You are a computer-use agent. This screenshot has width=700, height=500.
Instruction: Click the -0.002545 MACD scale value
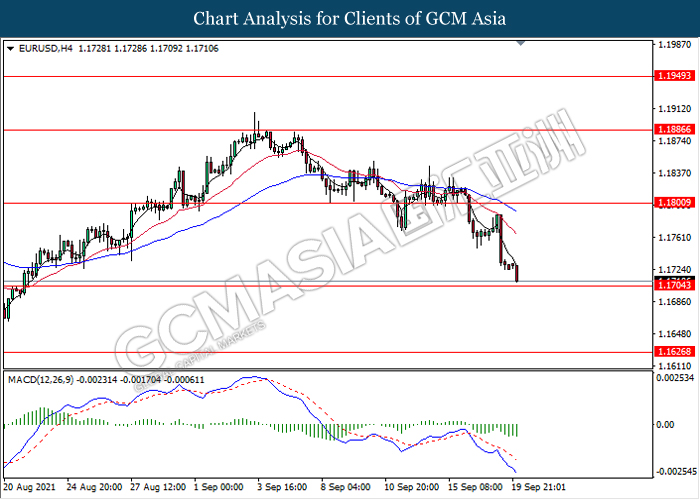(675, 471)
